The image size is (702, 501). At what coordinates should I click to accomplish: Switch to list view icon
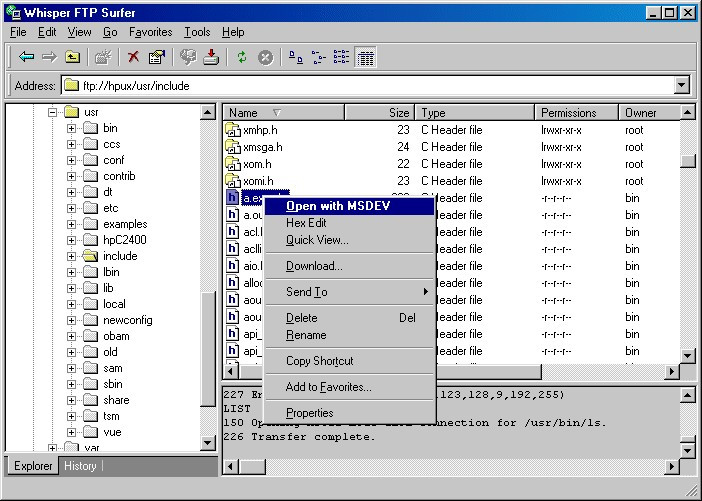pyautogui.click(x=341, y=57)
